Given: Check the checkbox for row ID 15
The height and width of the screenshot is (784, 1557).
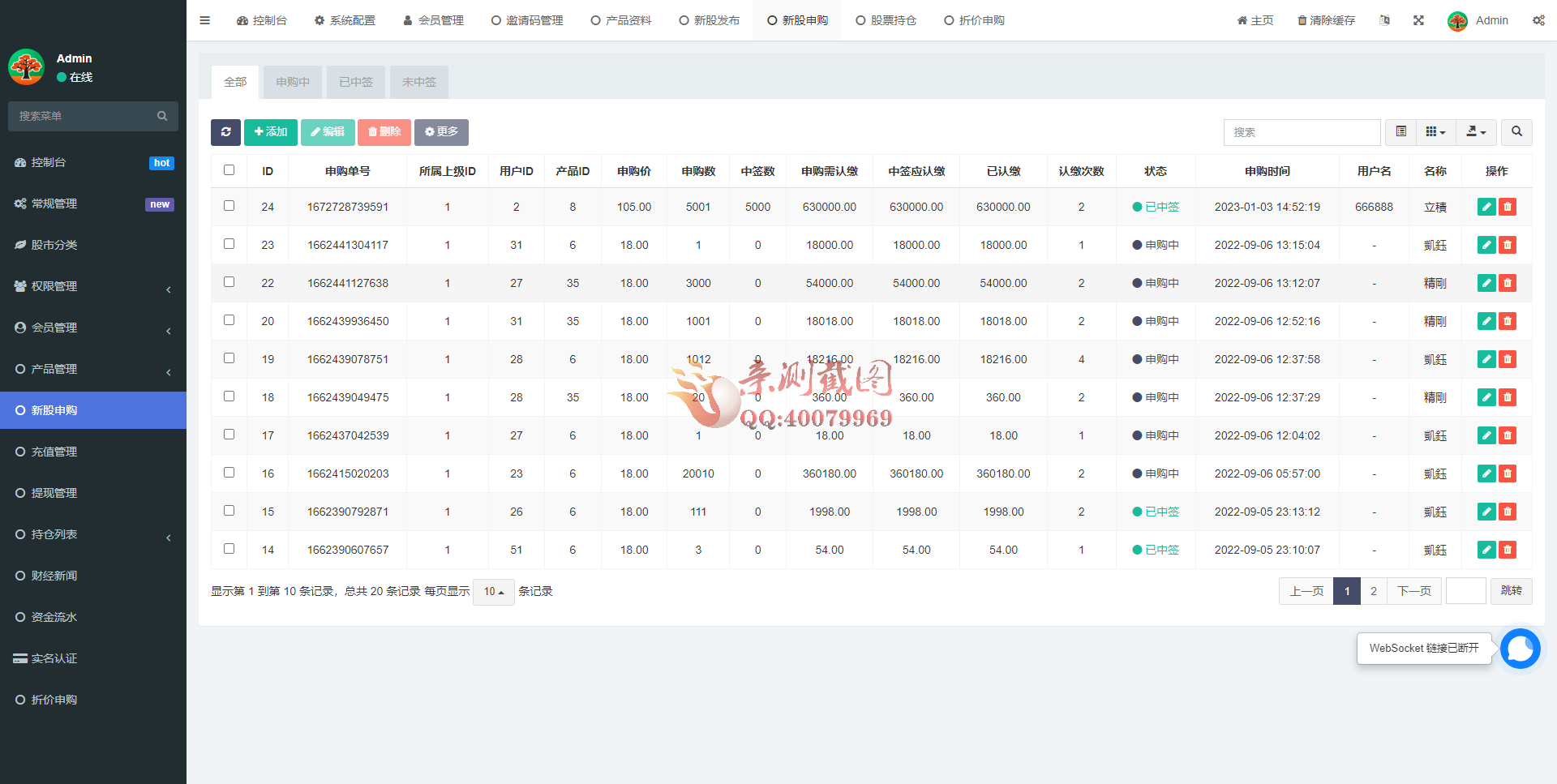Looking at the screenshot, I should click(229, 510).
